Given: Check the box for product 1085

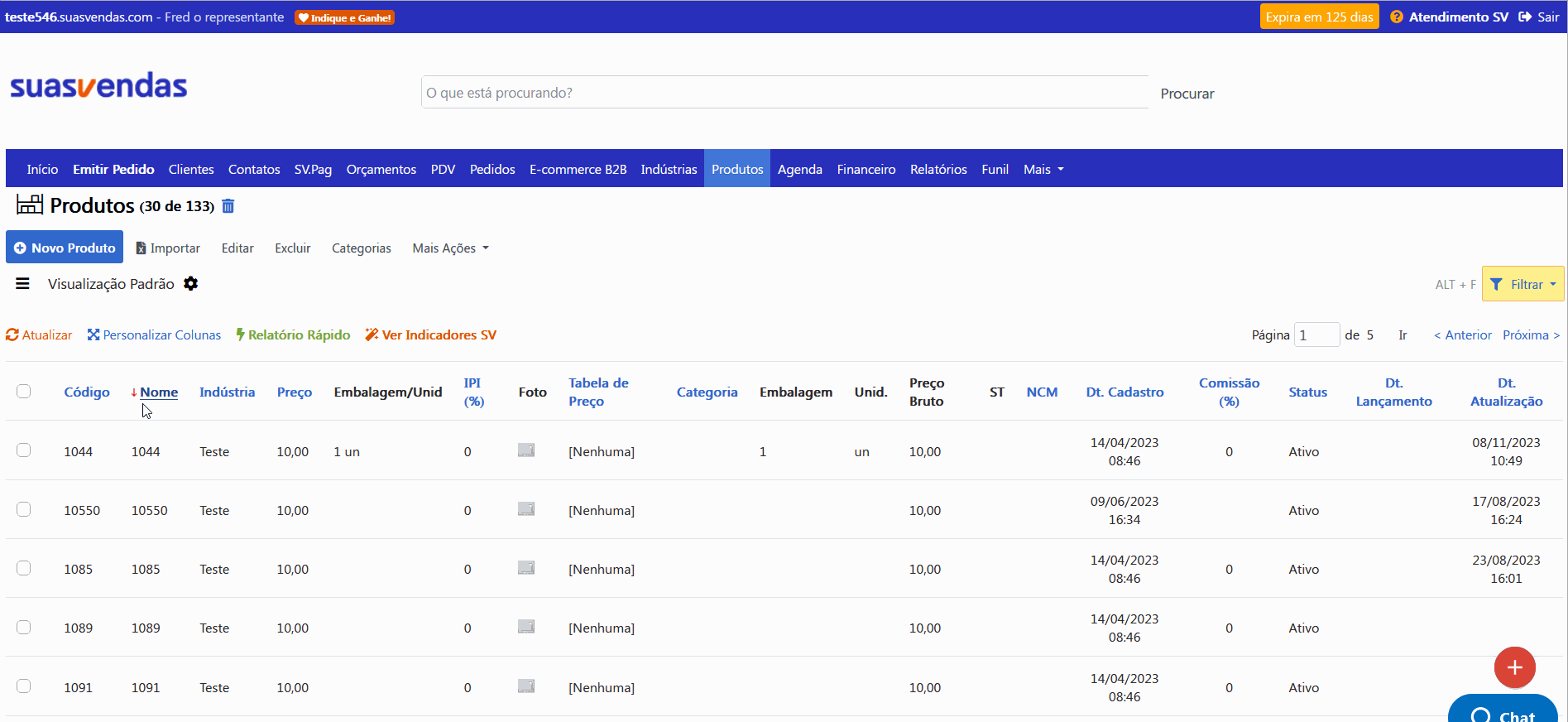Looking at the screenshot, I should coord(24,568).
